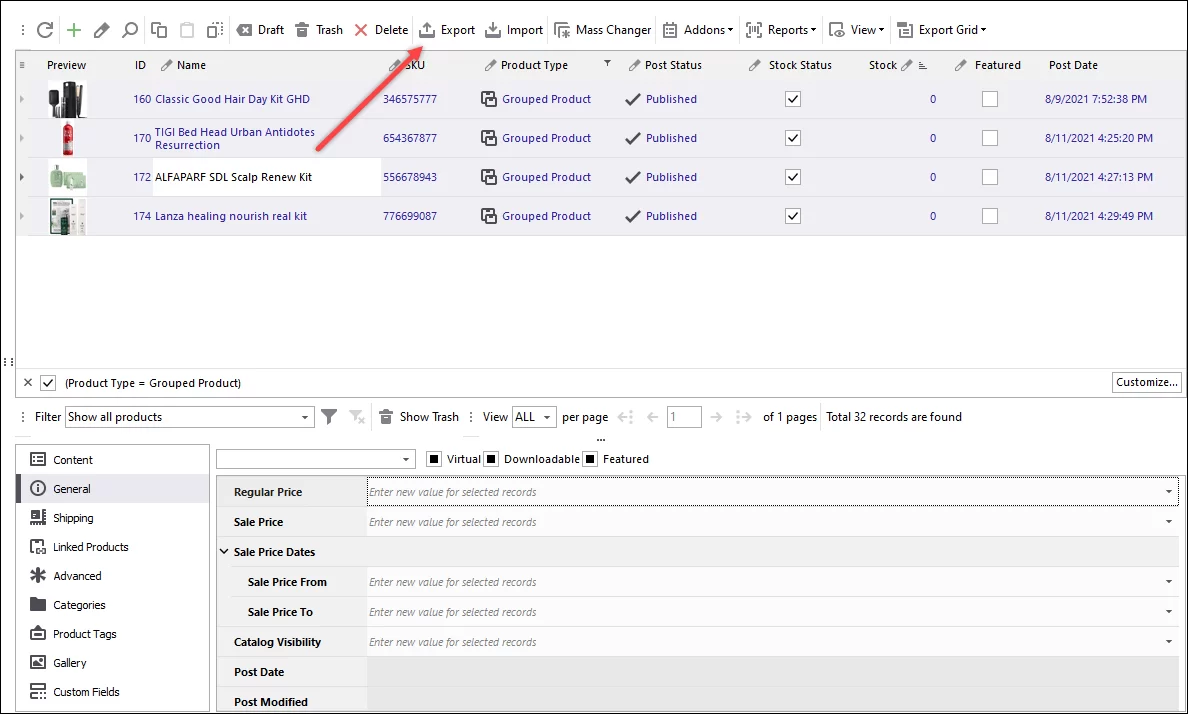Uncheck Stock Status for Classic Good Hair Day Kit
1188x714 pixels.
(793, 99)
